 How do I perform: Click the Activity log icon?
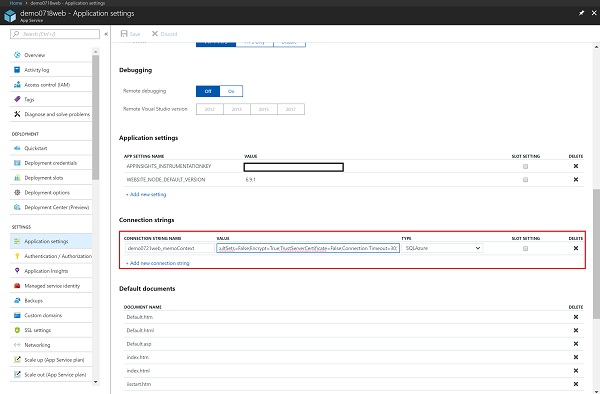pos(17,70)
